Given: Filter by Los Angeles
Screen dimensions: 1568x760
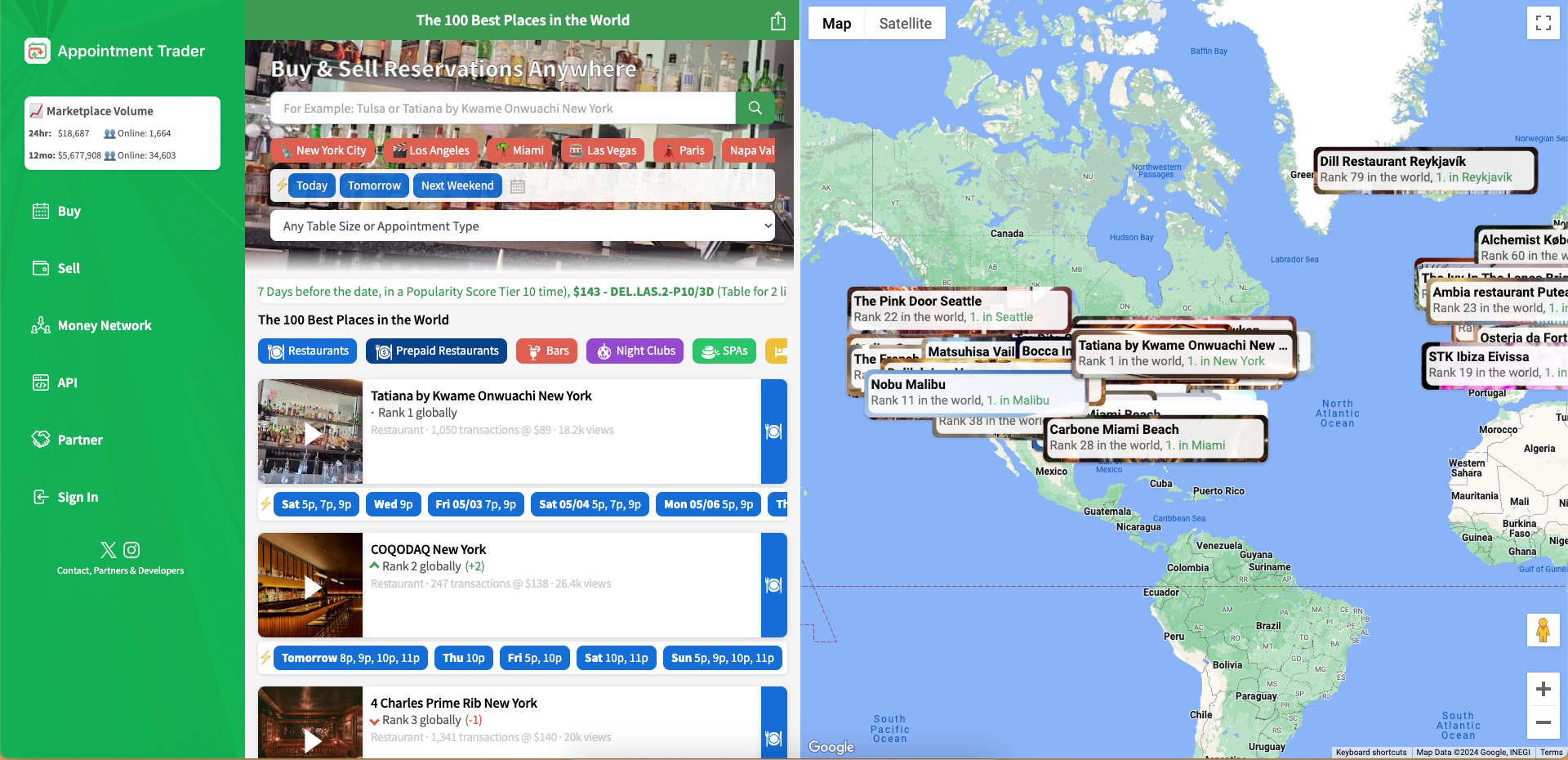Looking at the screenshot, I should tap(430, 150).
